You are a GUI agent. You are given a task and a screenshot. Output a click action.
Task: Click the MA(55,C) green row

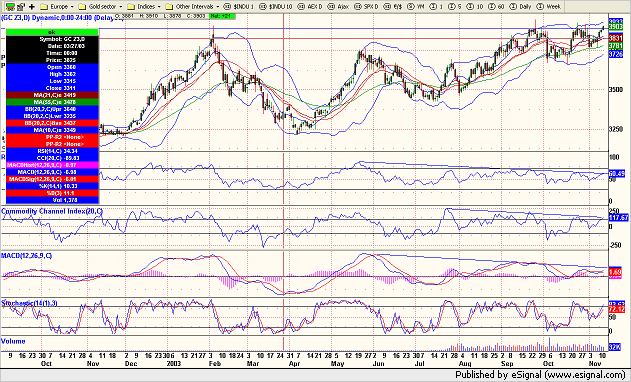coord(52,102)
